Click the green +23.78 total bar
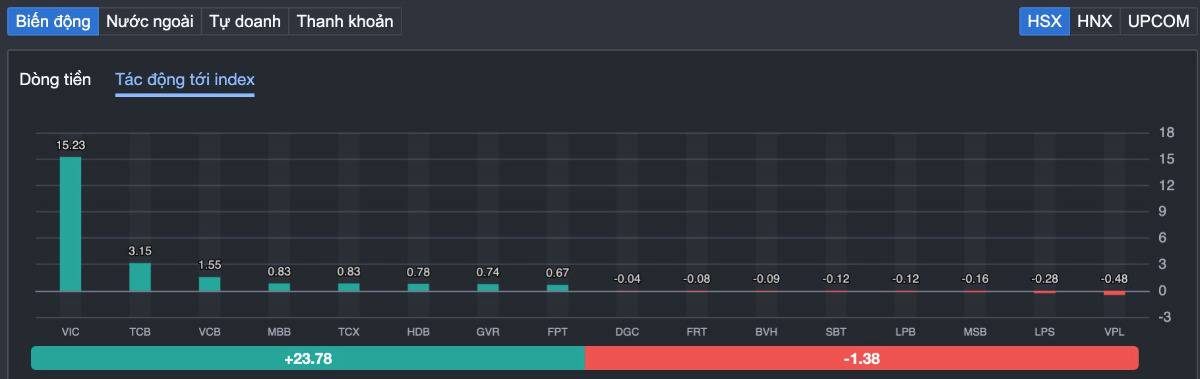The width and height of the screenshot is (1200, 379). pyautogui.click(x=307, y=358)
